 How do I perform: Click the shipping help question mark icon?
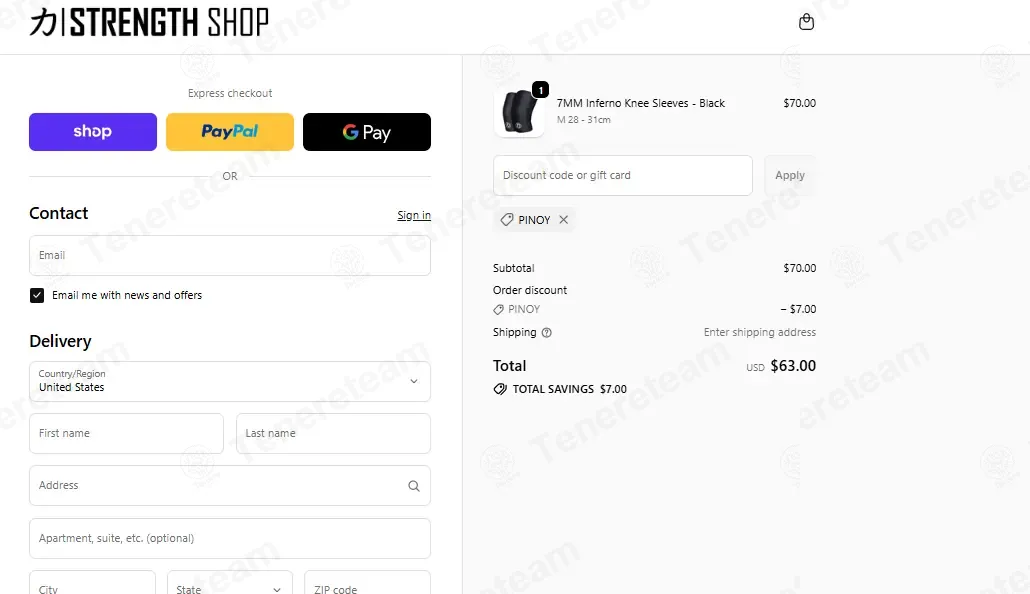(547, 332)
